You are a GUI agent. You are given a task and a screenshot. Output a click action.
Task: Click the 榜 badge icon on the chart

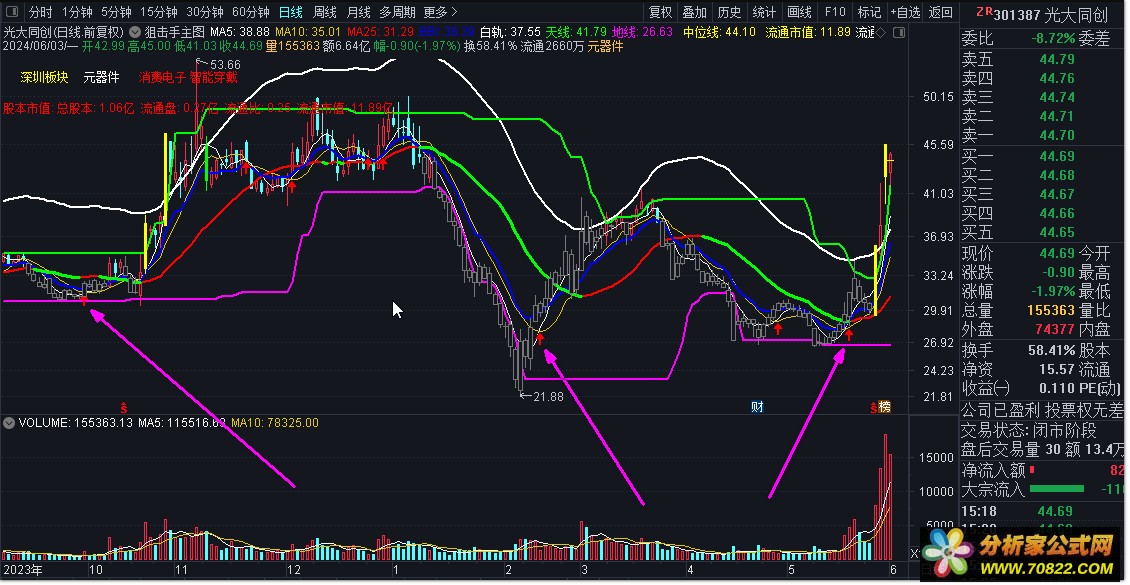coord(884,407)
